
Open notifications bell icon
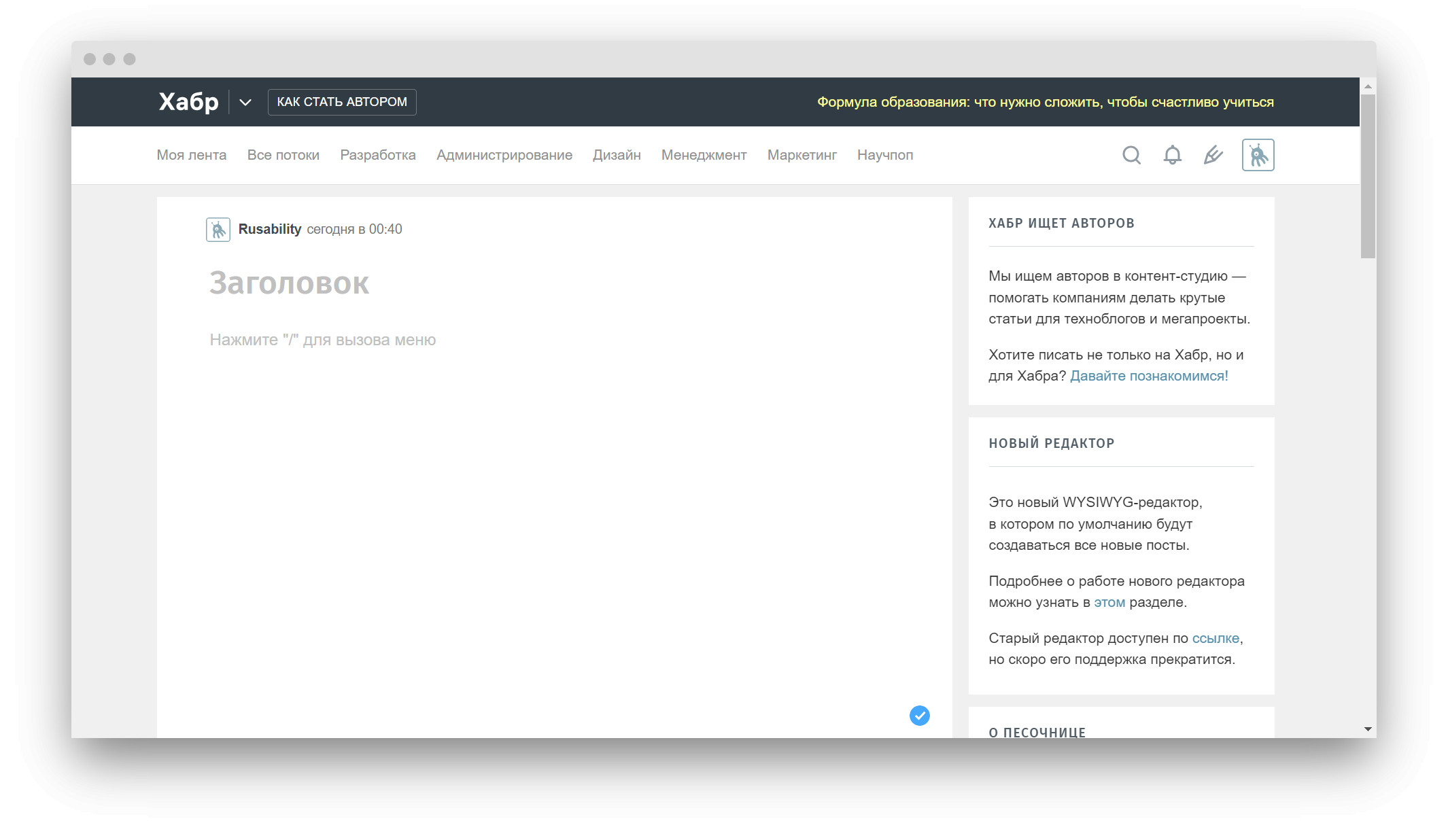1172,155
